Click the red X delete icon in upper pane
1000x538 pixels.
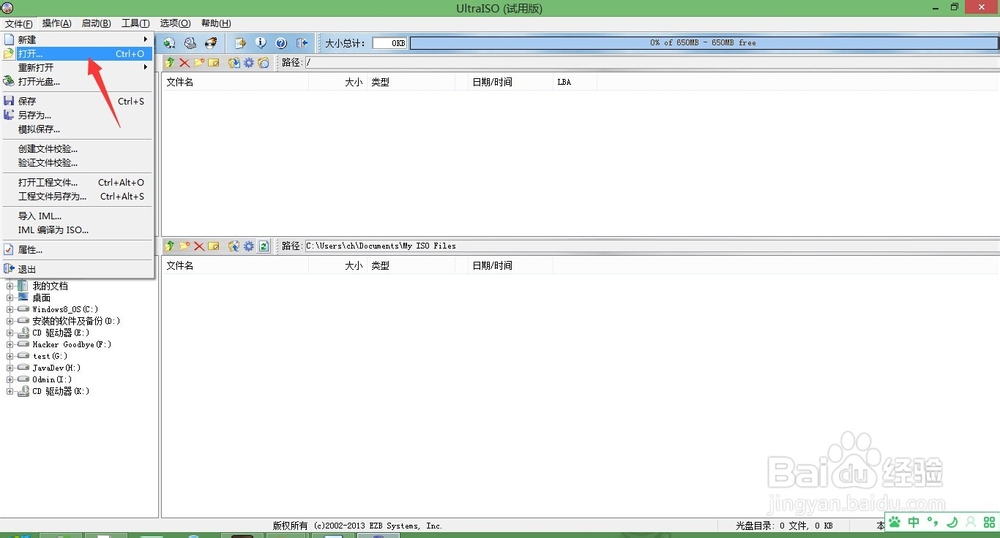pos(184,62)
